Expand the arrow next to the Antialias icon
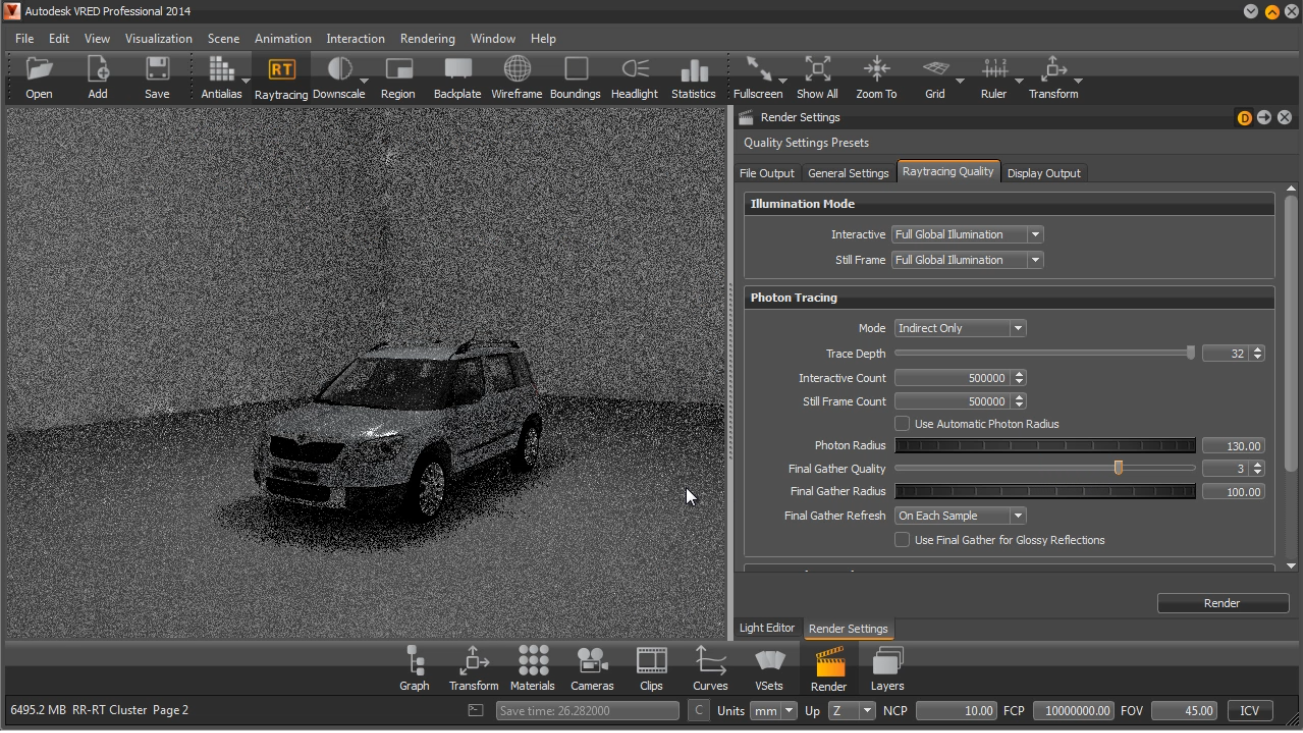This screenshot has width=1303, height=733. tap(246, 81)
